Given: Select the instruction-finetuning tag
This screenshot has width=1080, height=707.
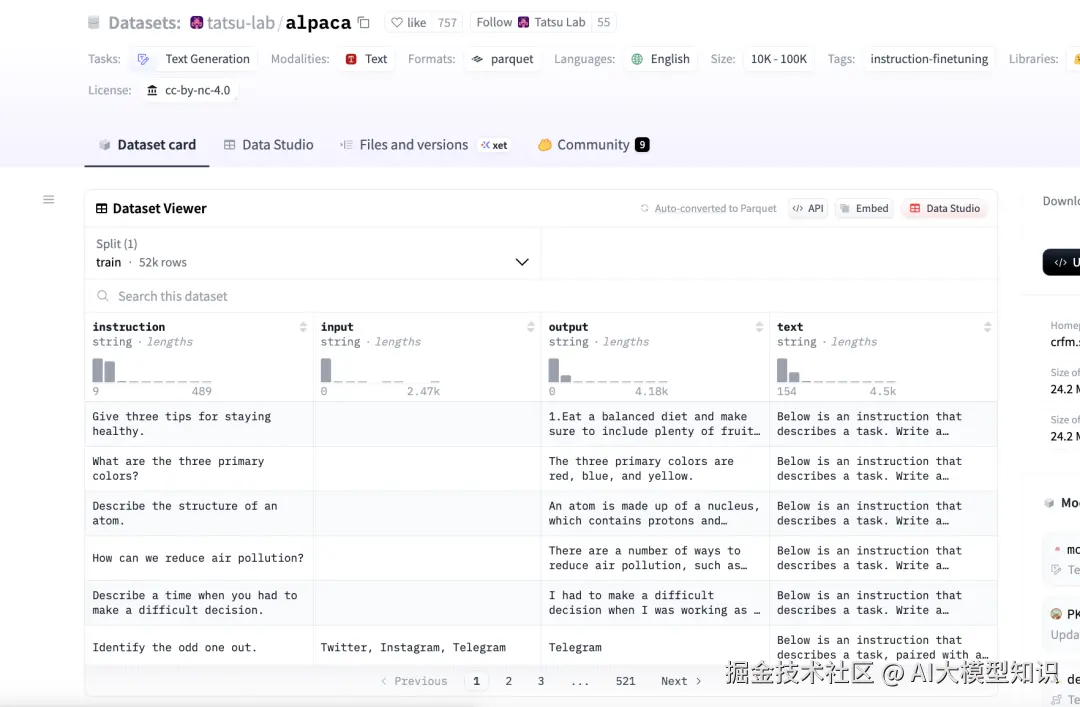Looking at the screenshot, I should 928,59.
